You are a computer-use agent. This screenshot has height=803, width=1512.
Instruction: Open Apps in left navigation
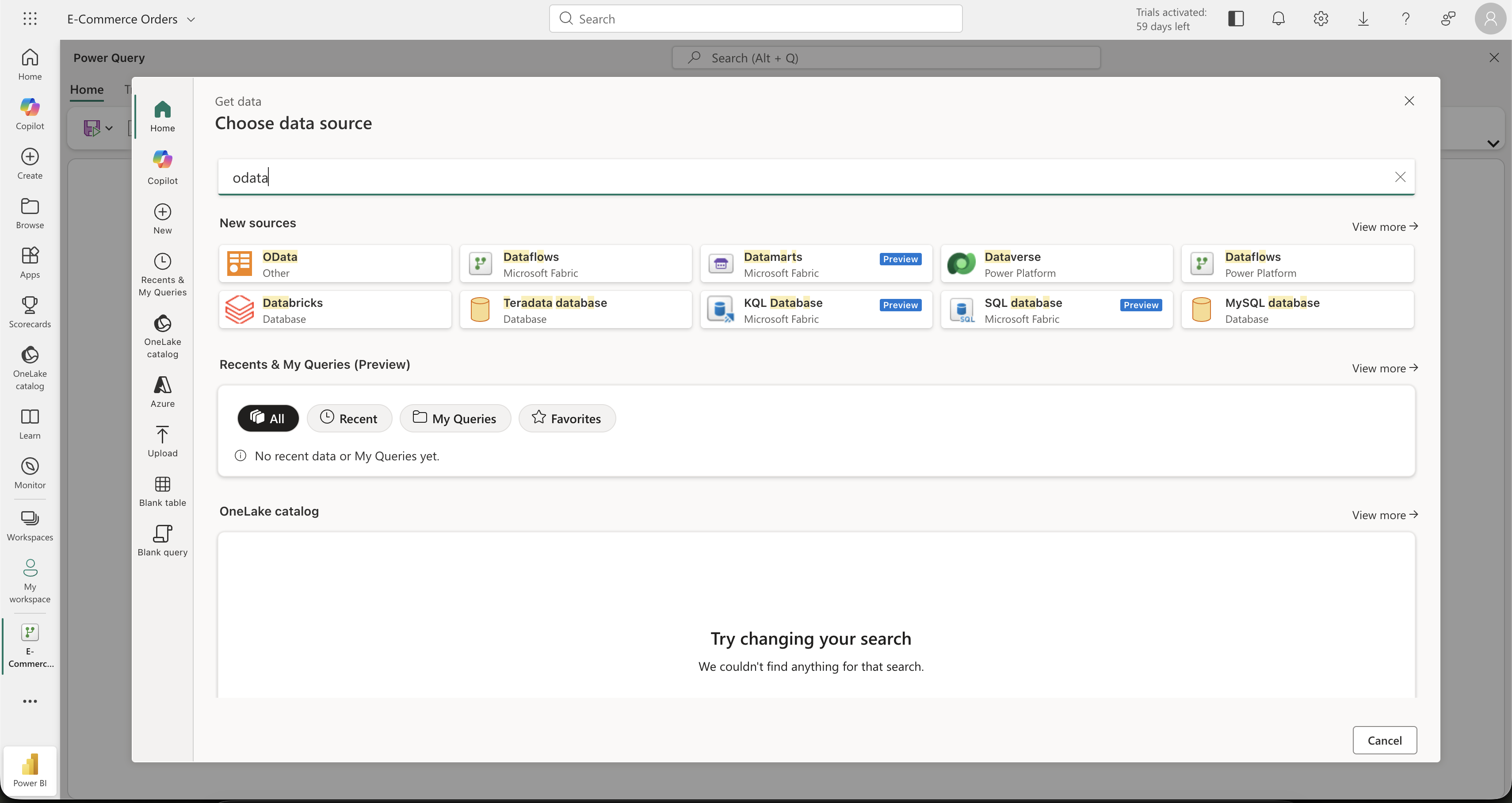[30, 262]
